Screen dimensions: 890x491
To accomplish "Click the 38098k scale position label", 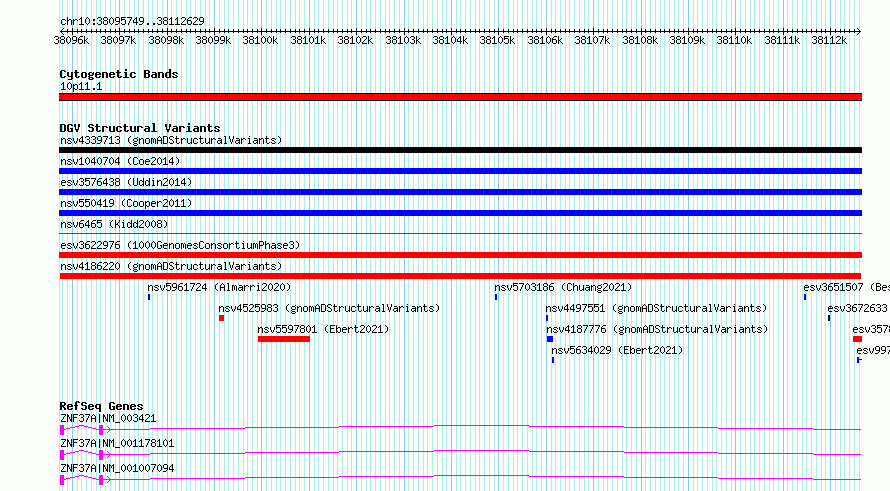I will point(166,40).
